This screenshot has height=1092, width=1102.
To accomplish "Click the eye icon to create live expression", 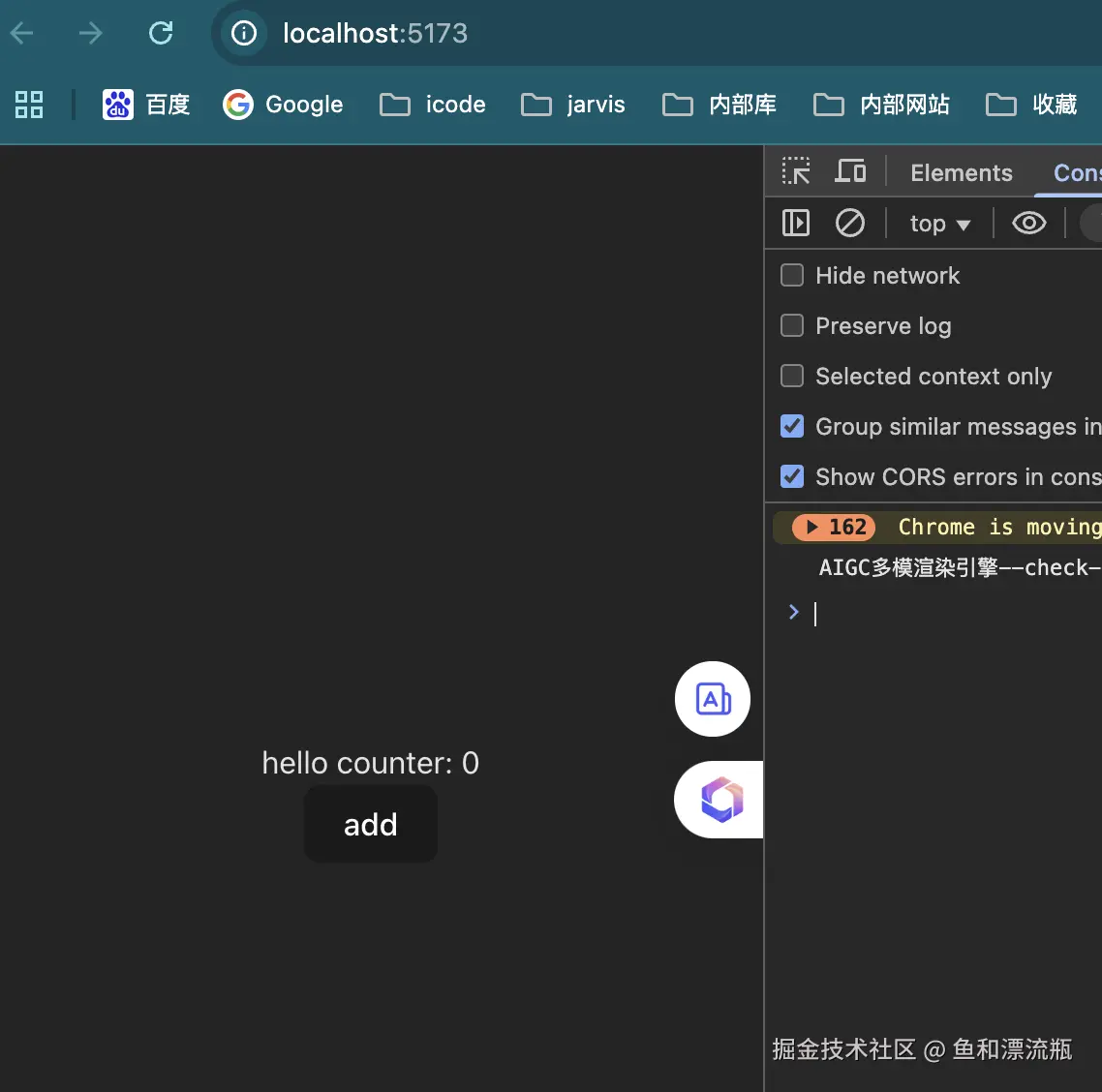I will [x=1028, y=223].
